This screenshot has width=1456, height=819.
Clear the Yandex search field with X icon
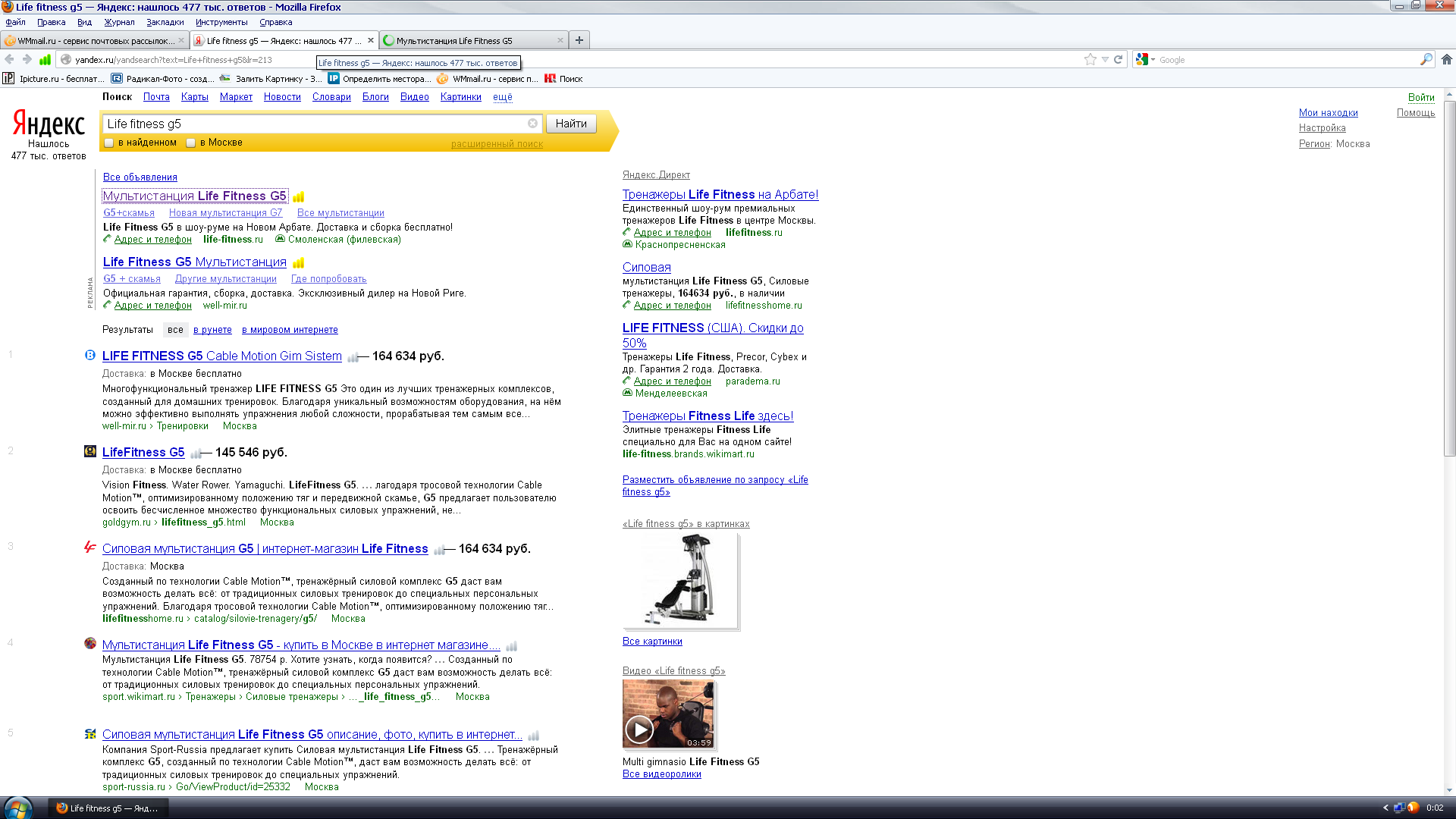532,124
